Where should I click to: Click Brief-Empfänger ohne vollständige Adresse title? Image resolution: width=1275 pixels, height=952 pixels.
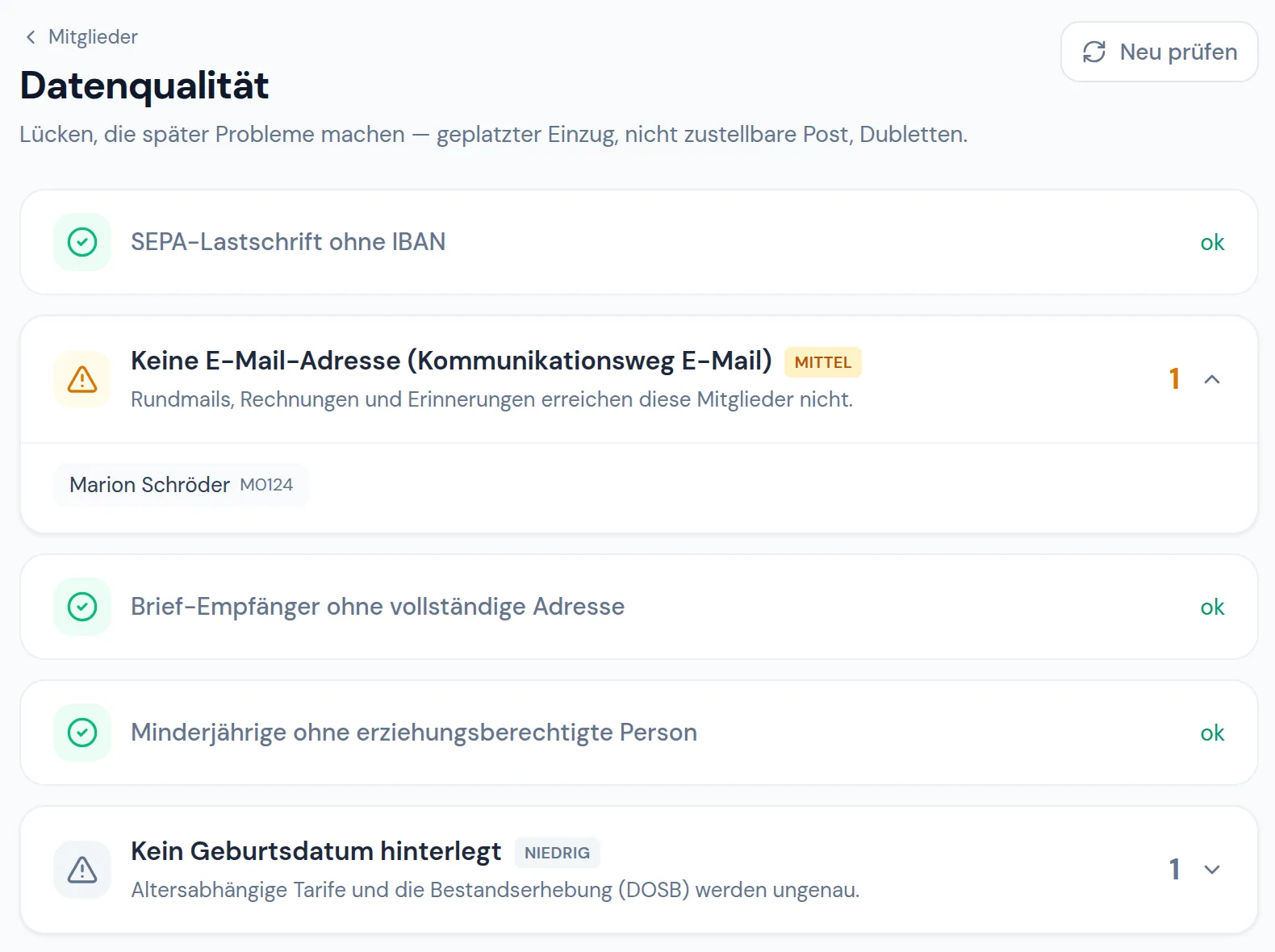tap(378, 607)
